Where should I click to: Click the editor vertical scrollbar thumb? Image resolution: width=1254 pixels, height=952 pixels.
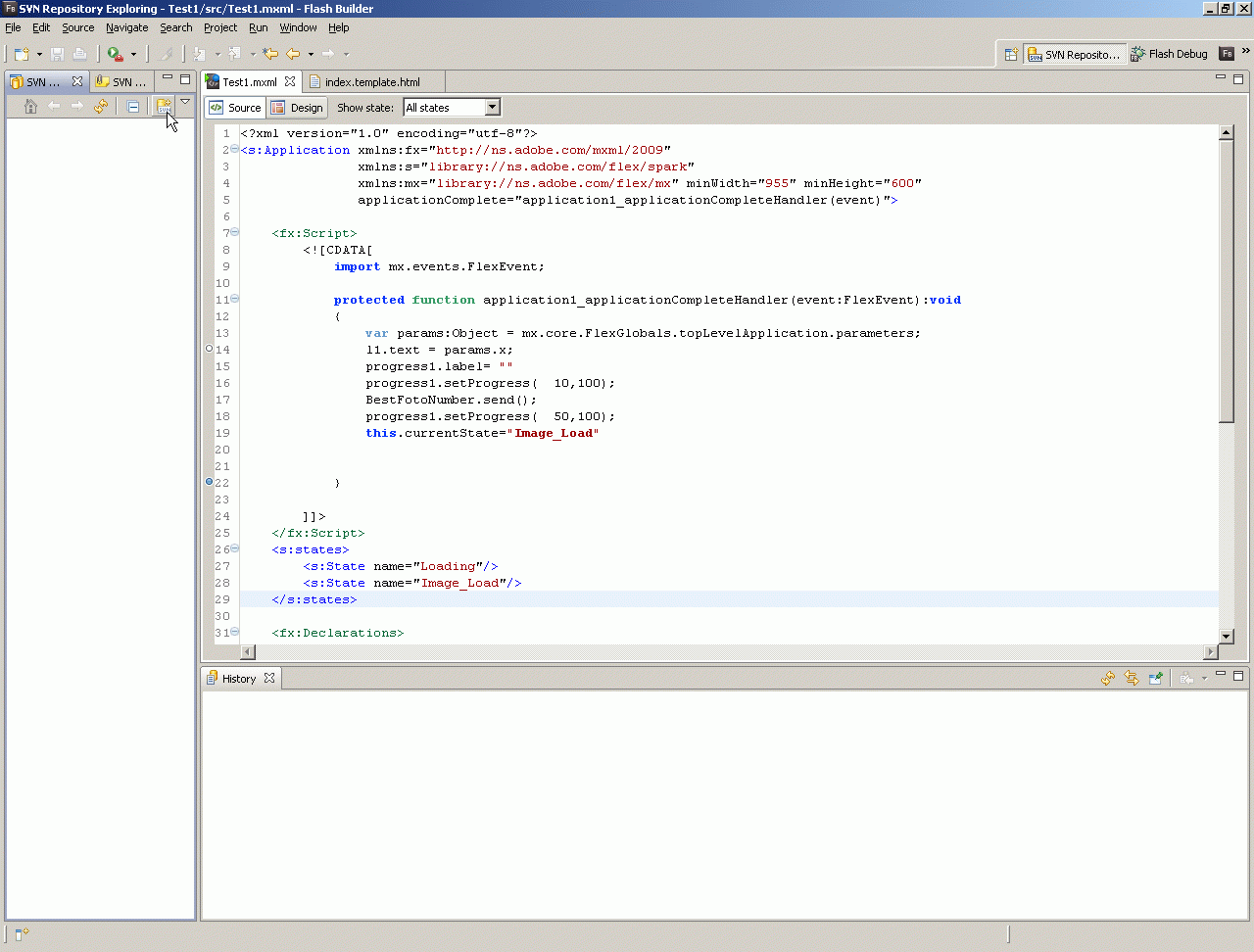coord(1226,282)
